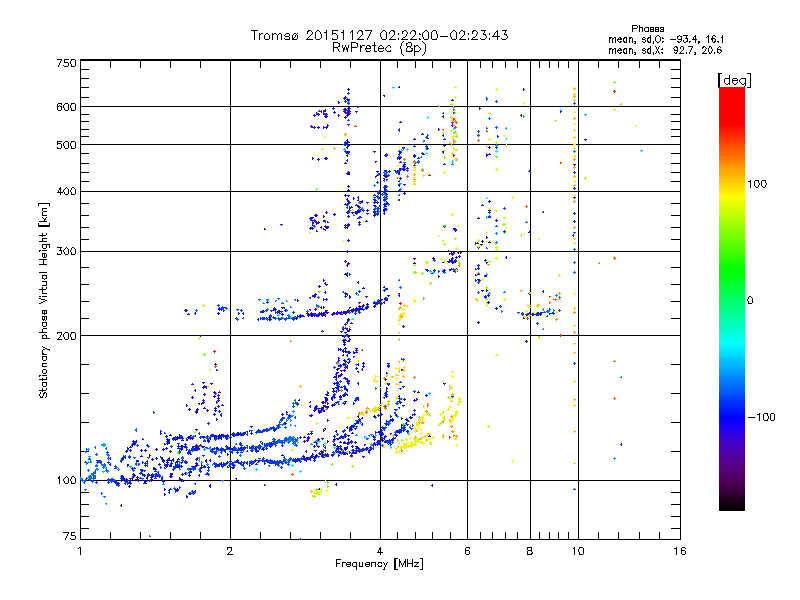Click the x-axis tick label '6'
This screenshot has height=600, width=800.
click(467, 551)
